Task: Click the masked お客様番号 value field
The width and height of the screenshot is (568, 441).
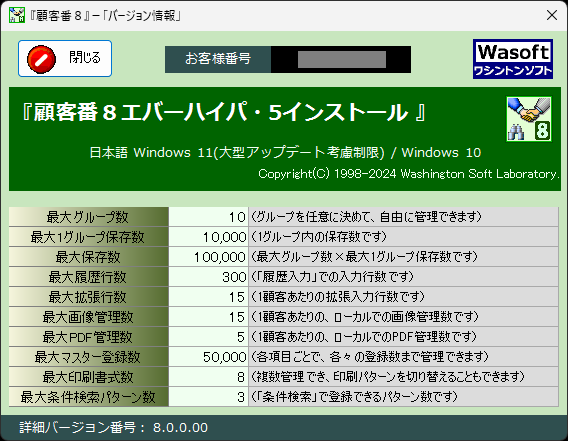Action: pos(341,59)
